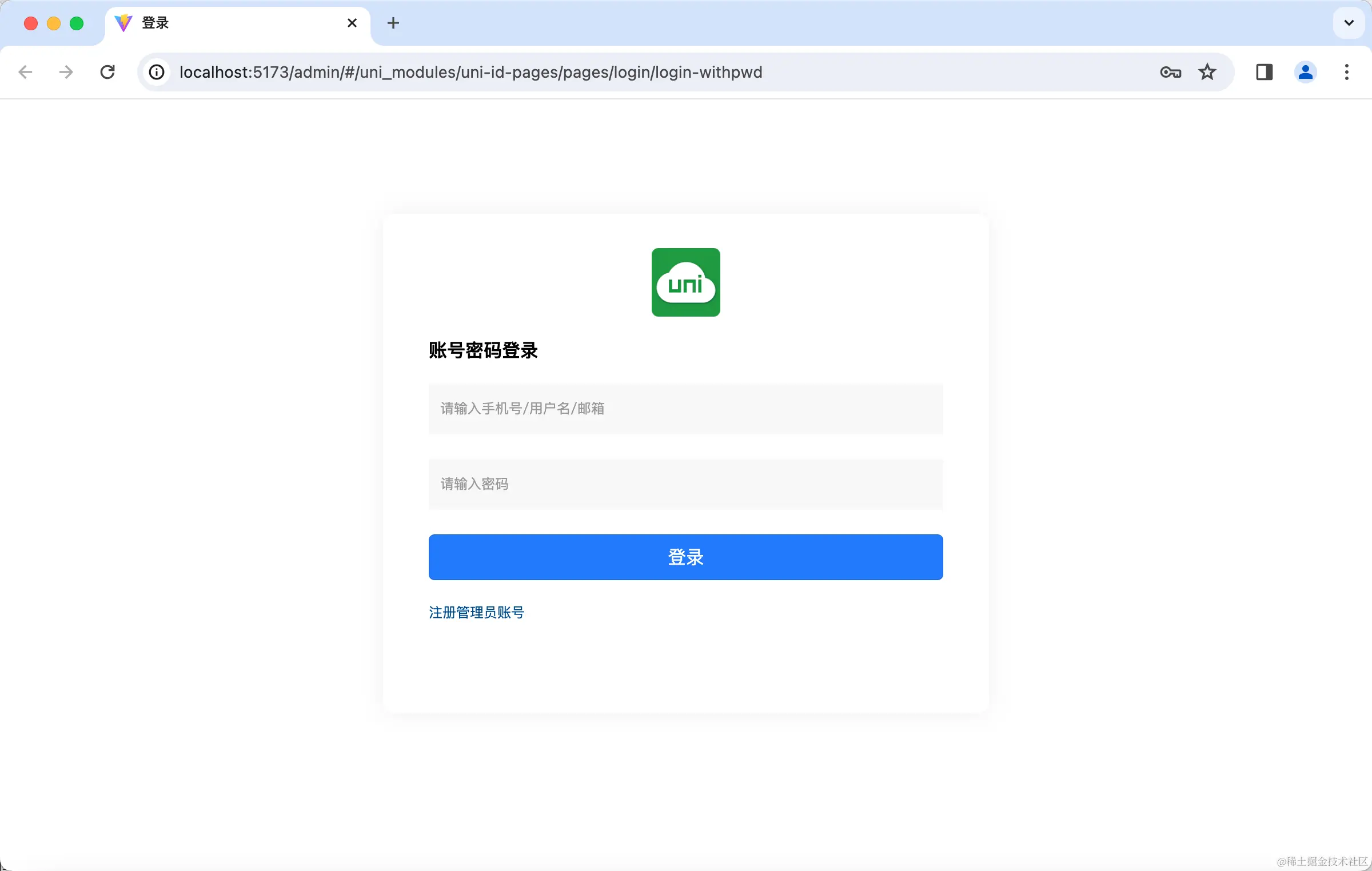Open the 注册管理员账号 registration link
1372x871 pixels.
point(476,612)
